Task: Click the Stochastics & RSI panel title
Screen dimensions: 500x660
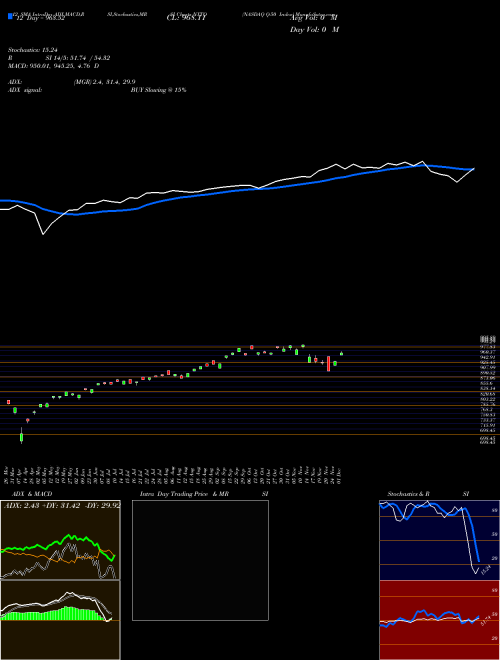Action: tap(428, 494)
